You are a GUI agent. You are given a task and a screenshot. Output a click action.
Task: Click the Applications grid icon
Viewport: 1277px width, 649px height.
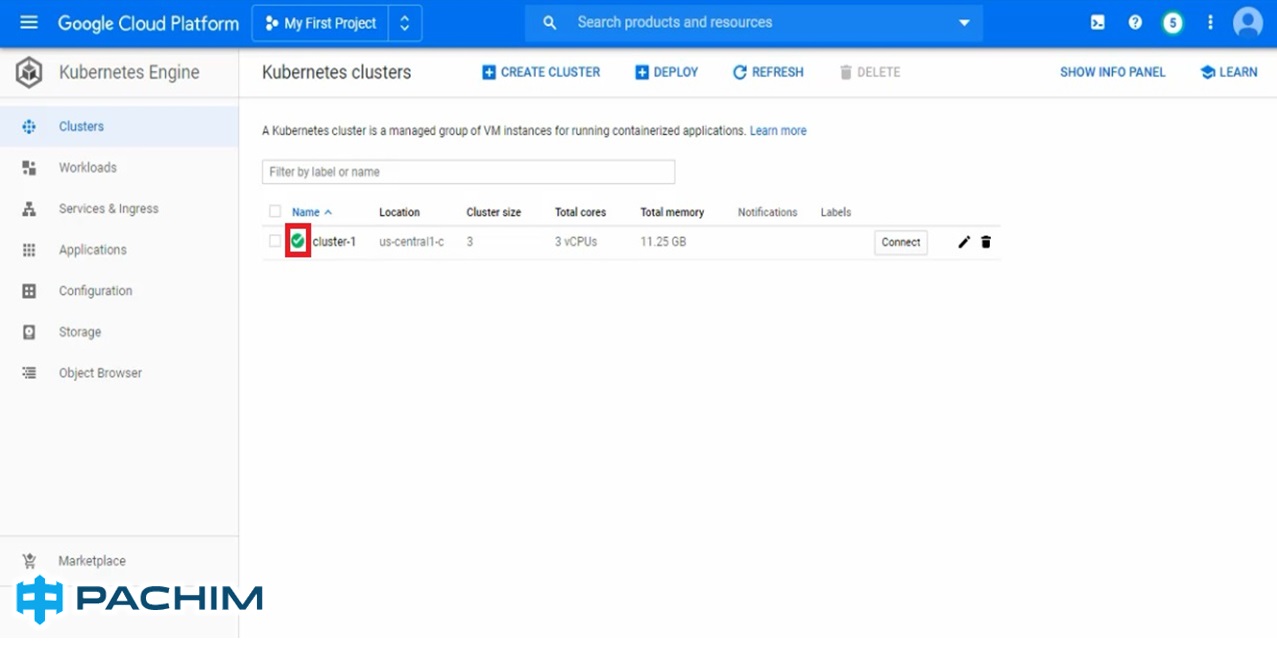click(29, 250)
